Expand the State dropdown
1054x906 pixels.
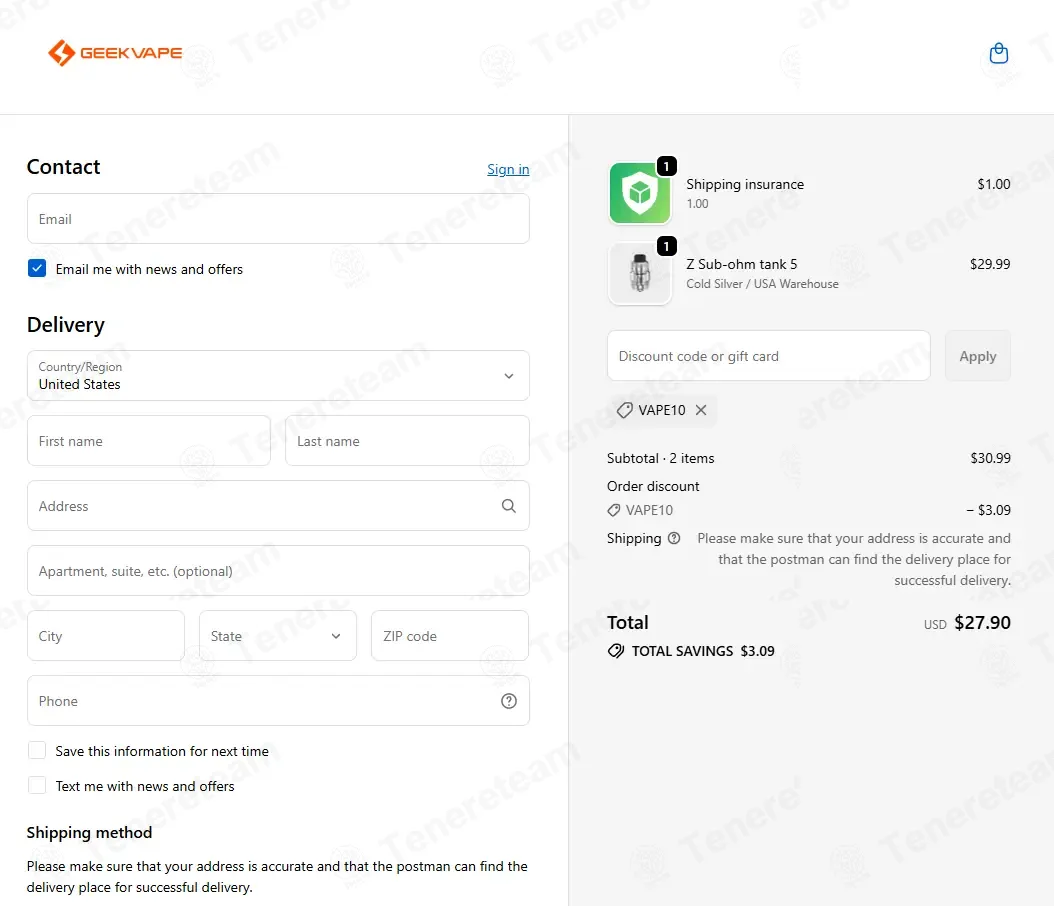tap(278, 636)
